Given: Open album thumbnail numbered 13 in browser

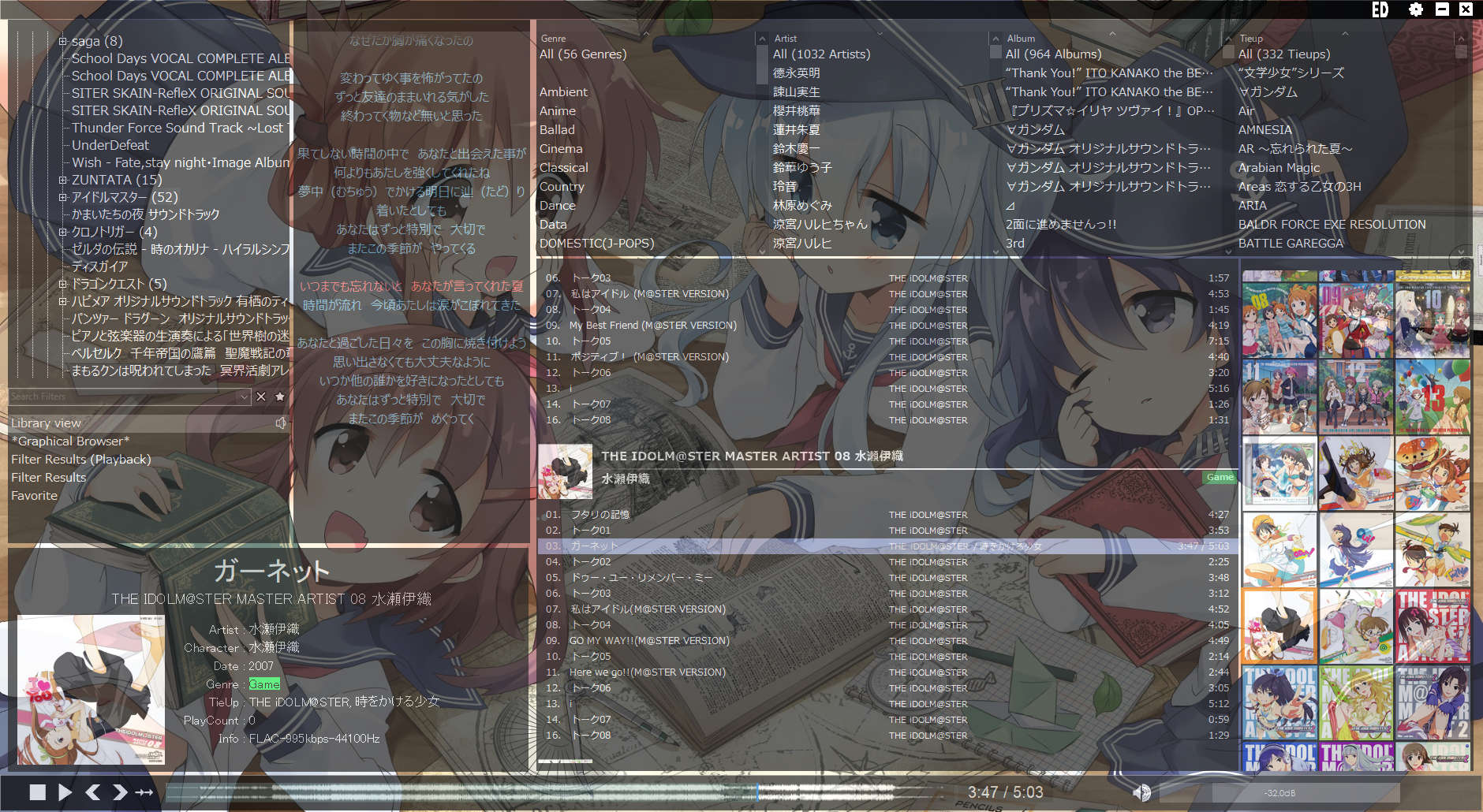Looking at the screenshot, I should coord(1433,397).
